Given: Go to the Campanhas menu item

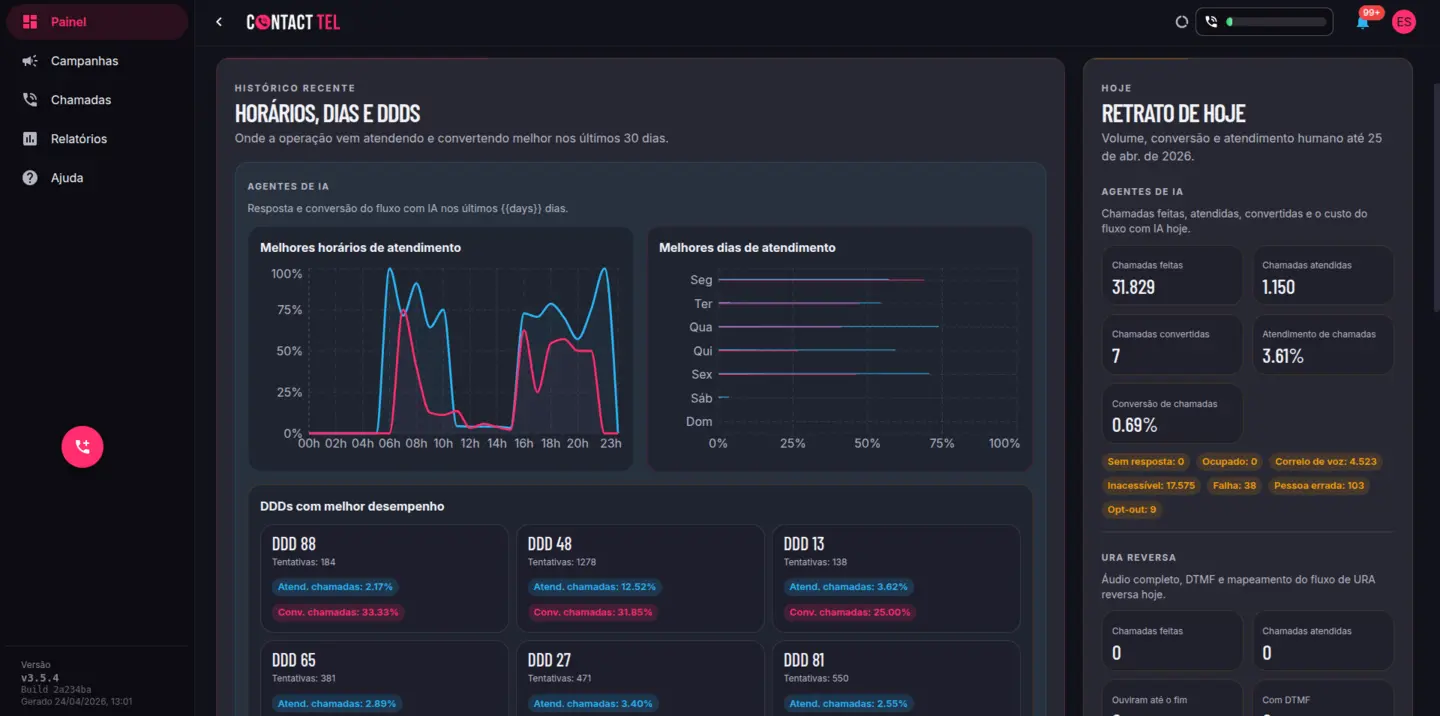Looking at the screenshot, I should click(84, 61).
